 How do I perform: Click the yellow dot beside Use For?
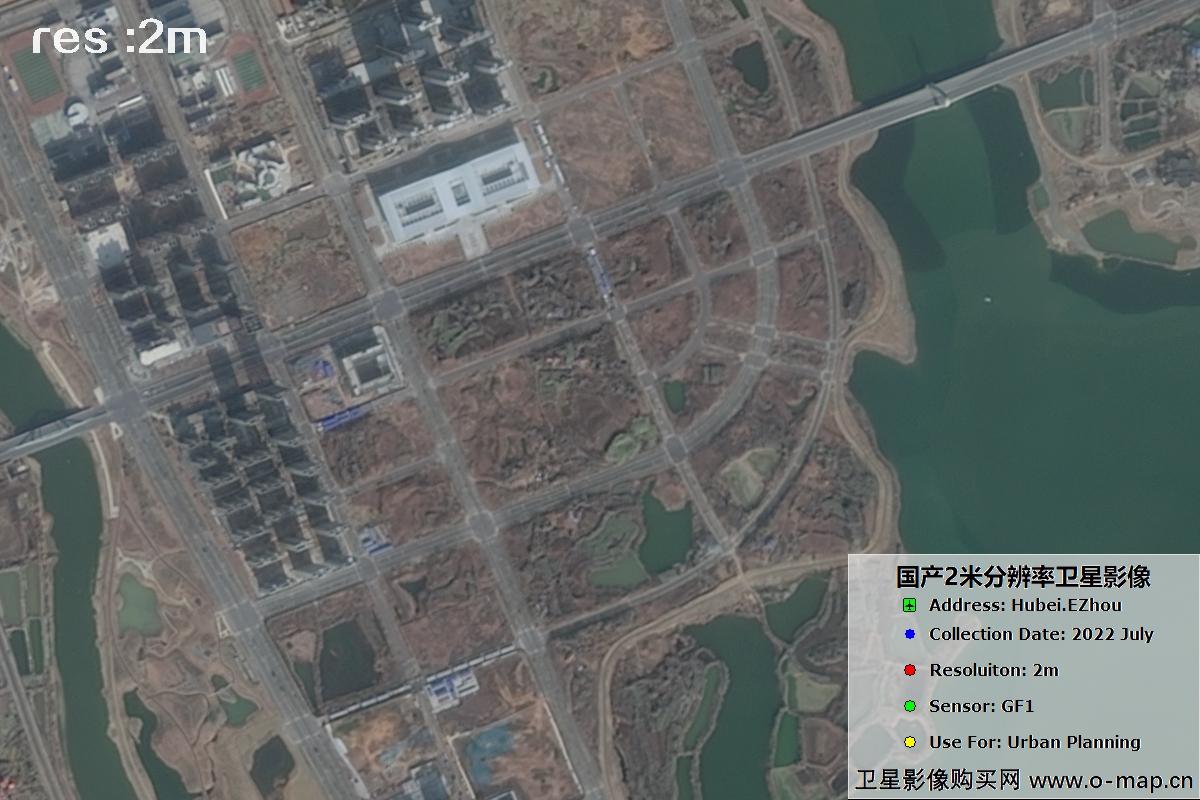pyautogui.click(x=909, y=742)
